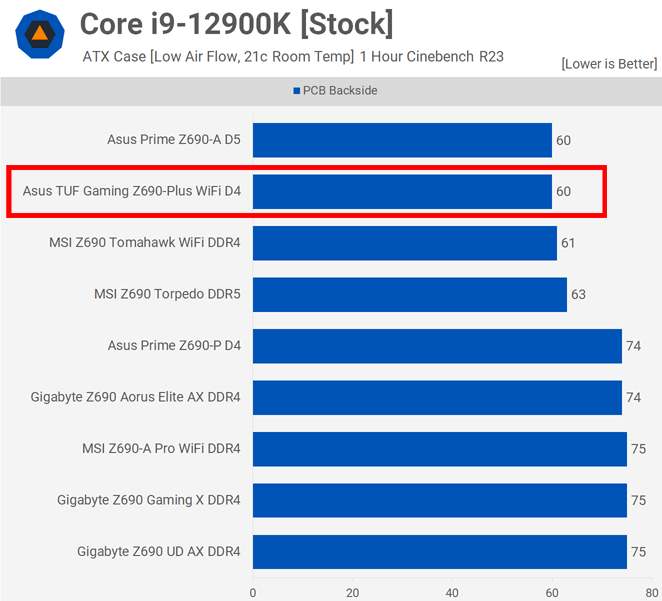Click the Lower is Better note

coord(609,63)
